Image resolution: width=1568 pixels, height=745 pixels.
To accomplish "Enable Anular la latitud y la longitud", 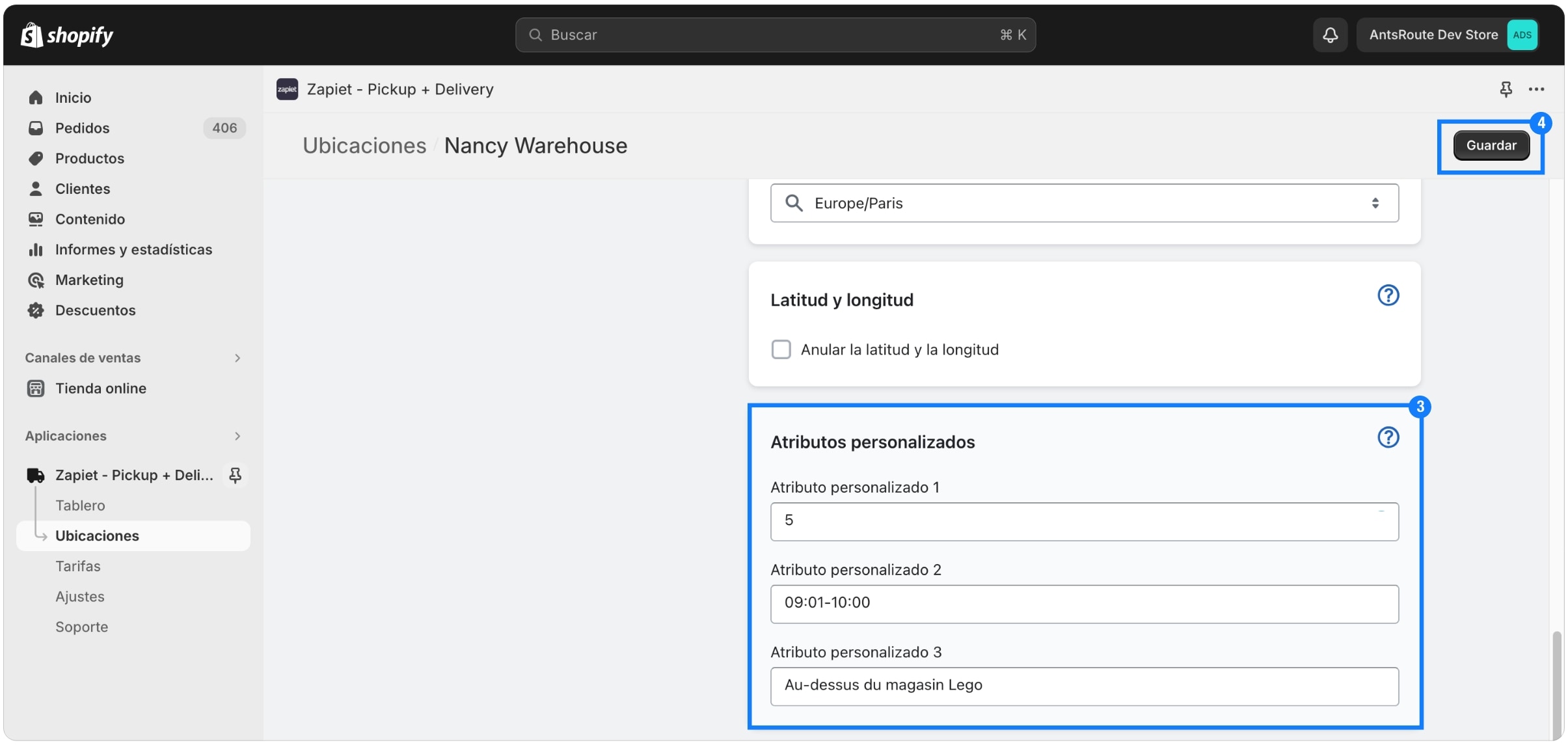I will [781, 349].
